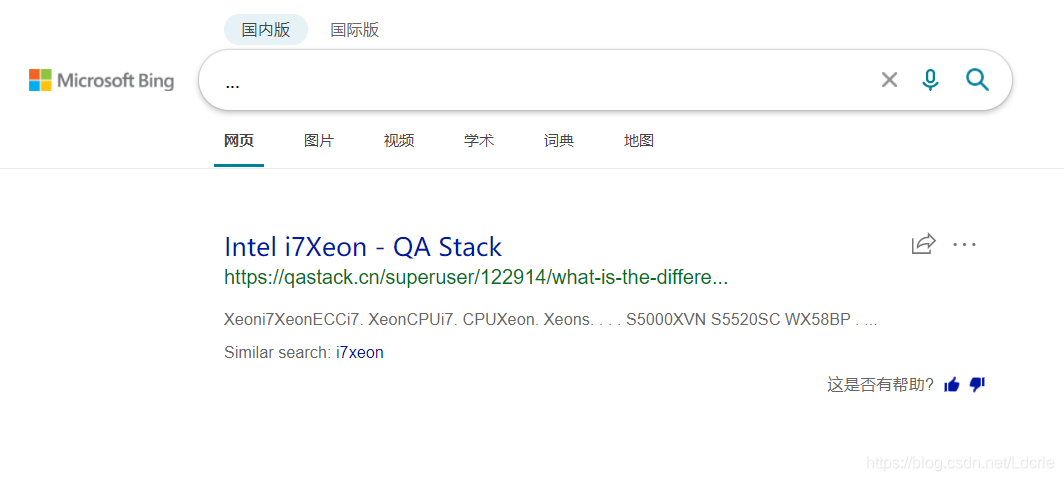Start voice search with the microphone icon
This screenshot has width=1064, height=481.
click(x=930, y=80)
